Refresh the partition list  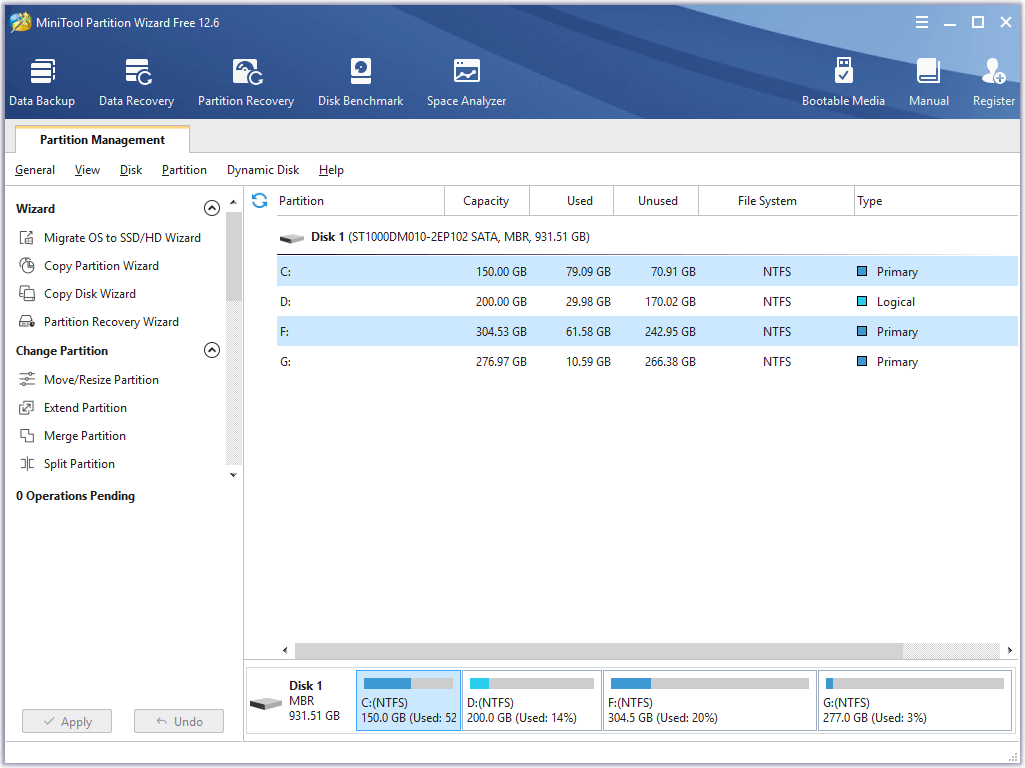click(x=259, y=200)
